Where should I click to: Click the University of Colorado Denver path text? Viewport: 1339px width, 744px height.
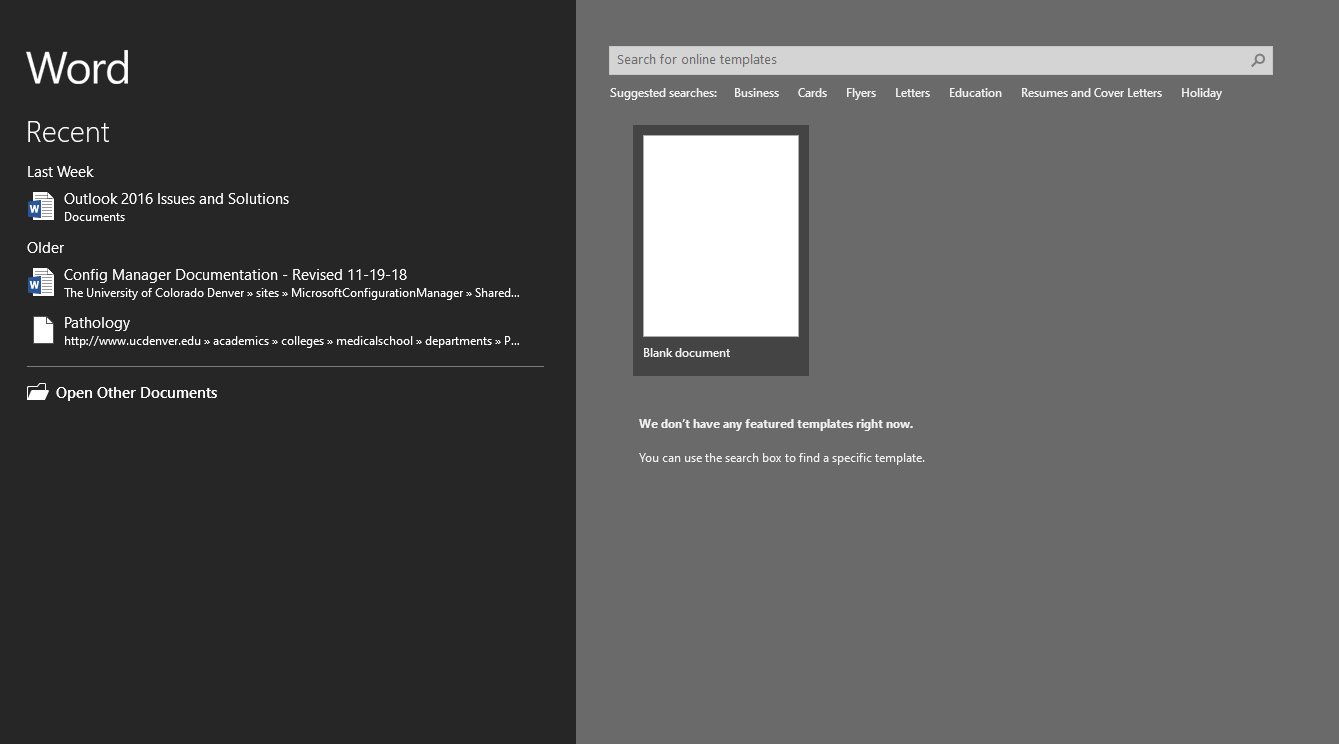tap(292, 293)
